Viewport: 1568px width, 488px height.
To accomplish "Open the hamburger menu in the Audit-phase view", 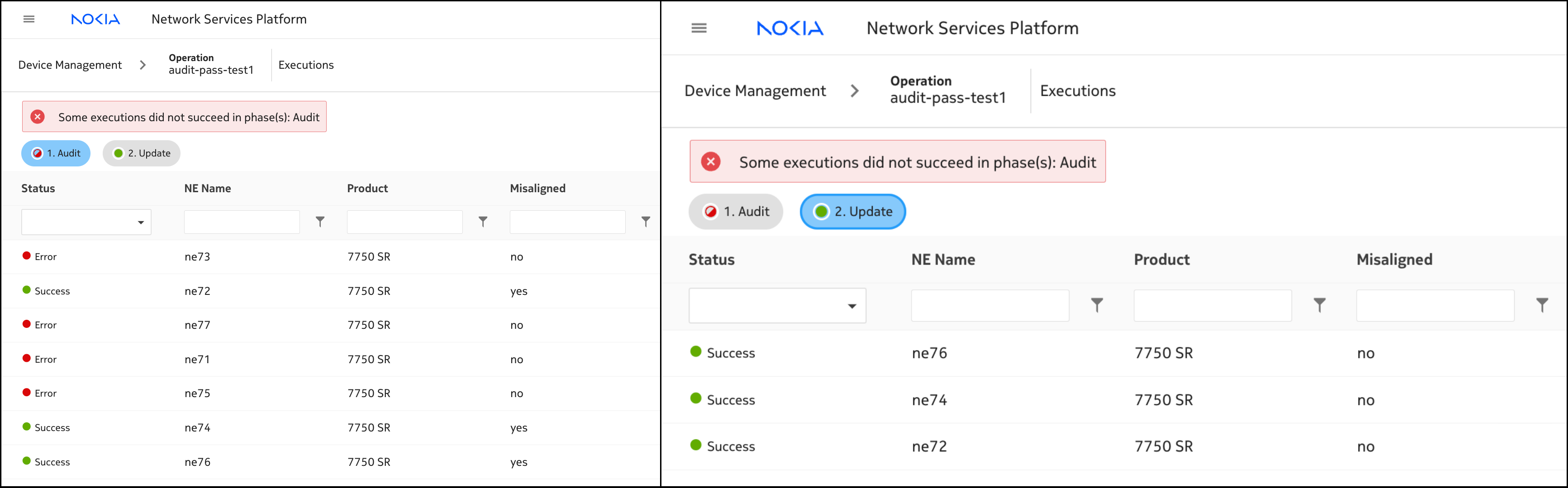I will [x=29, y=19].
